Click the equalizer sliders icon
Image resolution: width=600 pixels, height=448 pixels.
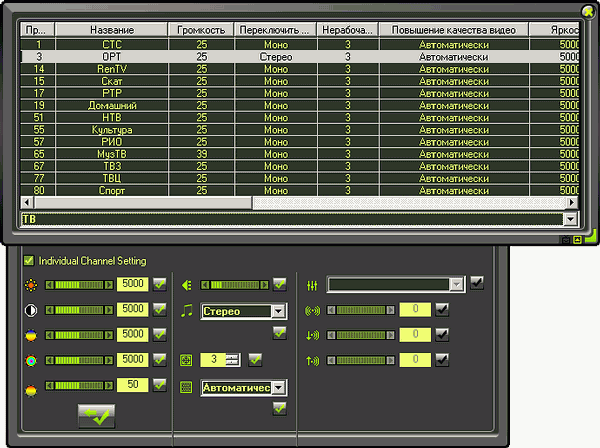pyautogui.click(x=312, y=285)
